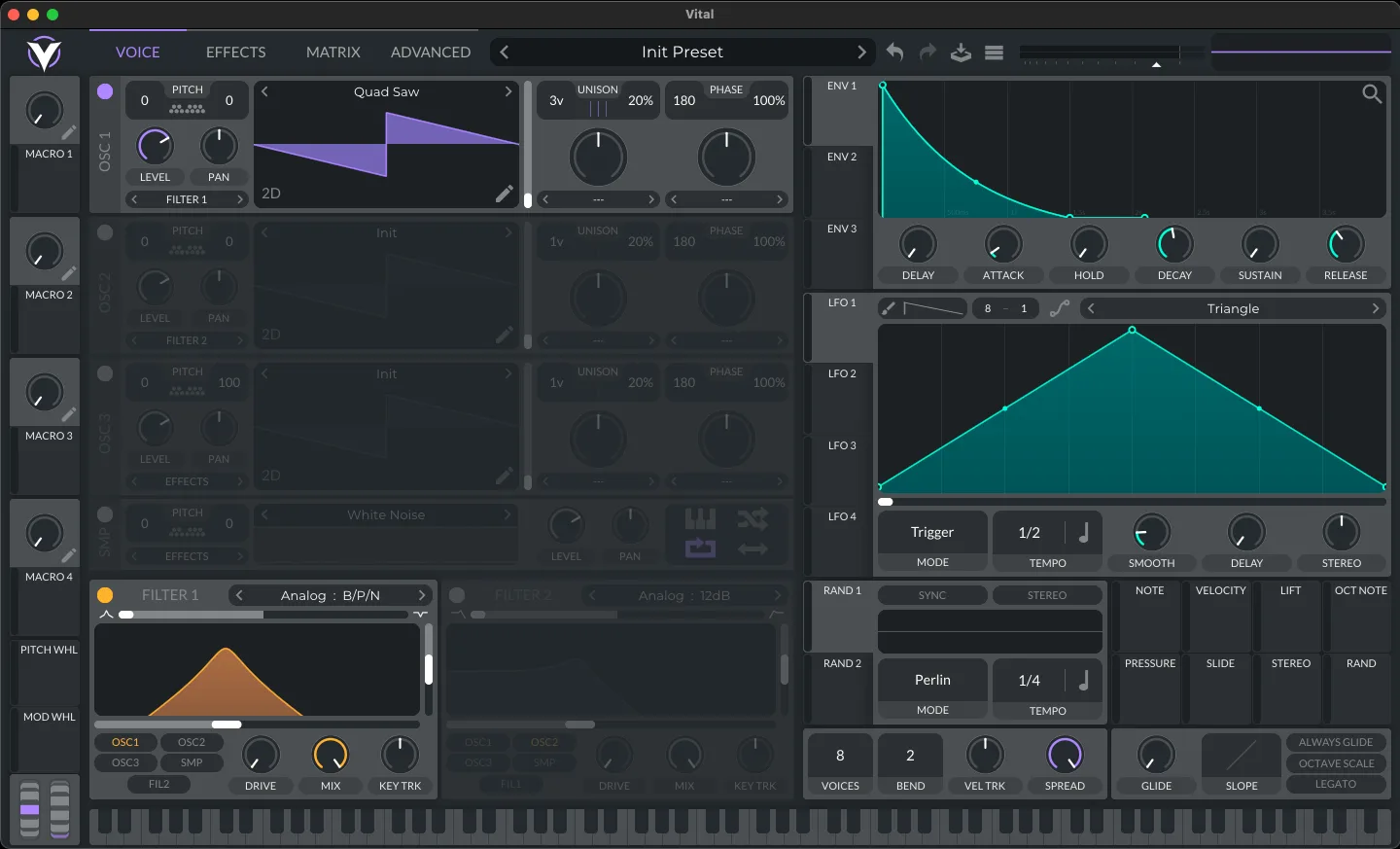Click the OCTAVE SCALE button
The width and height of the screenshot is (1400, 849).
[1336, 763]
